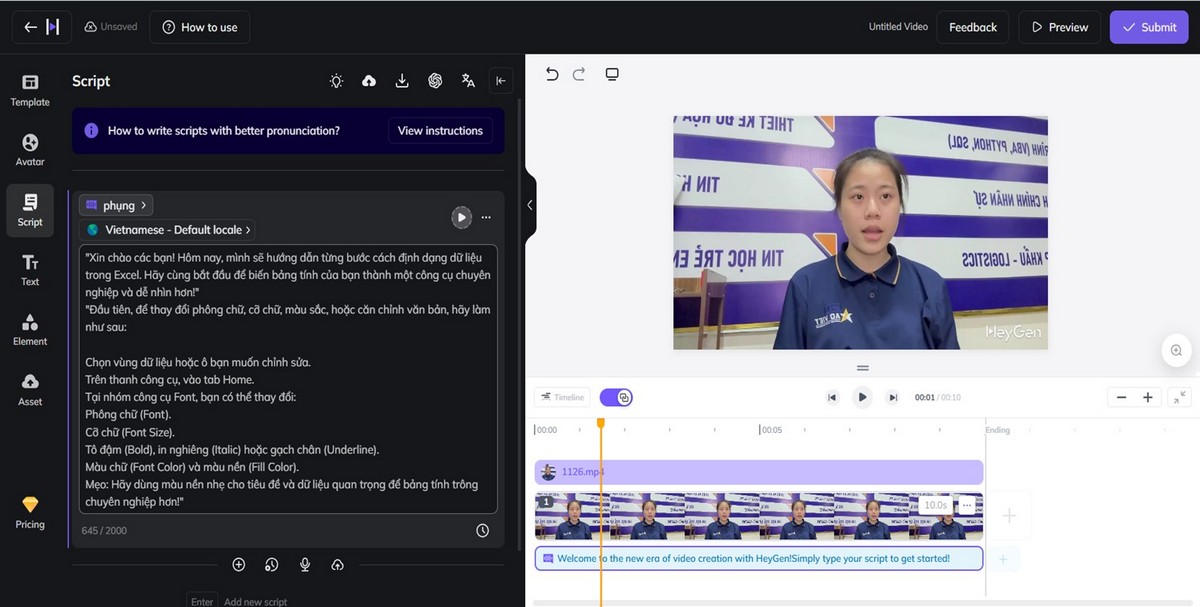Click the orange playhead marker
The height and width of the screenshot is (607, 1200).
(x=601, y=422)
